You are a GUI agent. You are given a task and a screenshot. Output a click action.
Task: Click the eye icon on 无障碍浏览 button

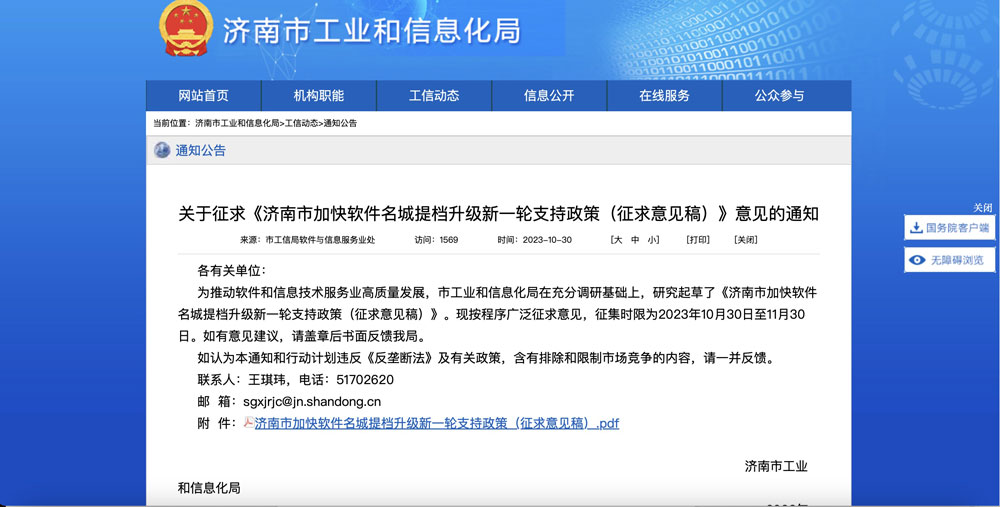[x=916, y=260]
